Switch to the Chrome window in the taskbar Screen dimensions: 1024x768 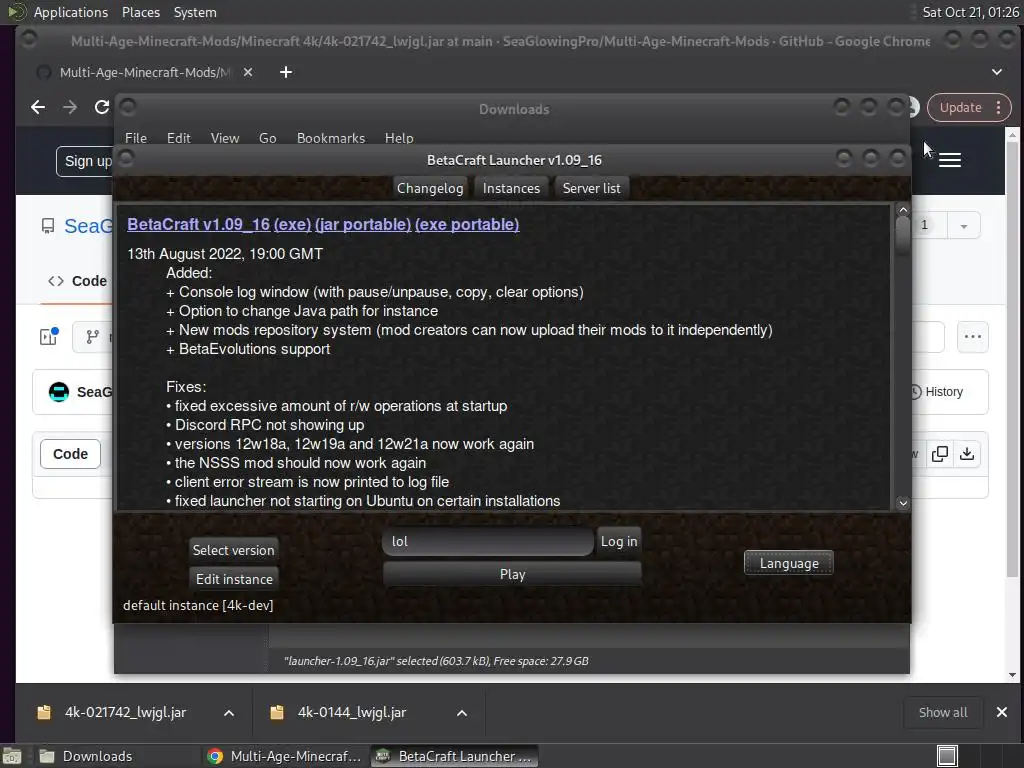285,756
